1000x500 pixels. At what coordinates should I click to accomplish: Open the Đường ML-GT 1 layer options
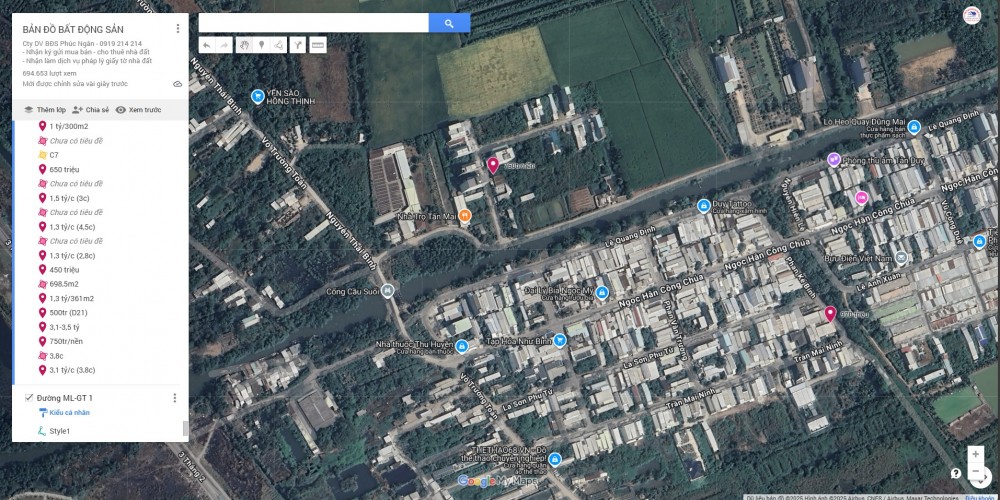[x=175, y=398]
